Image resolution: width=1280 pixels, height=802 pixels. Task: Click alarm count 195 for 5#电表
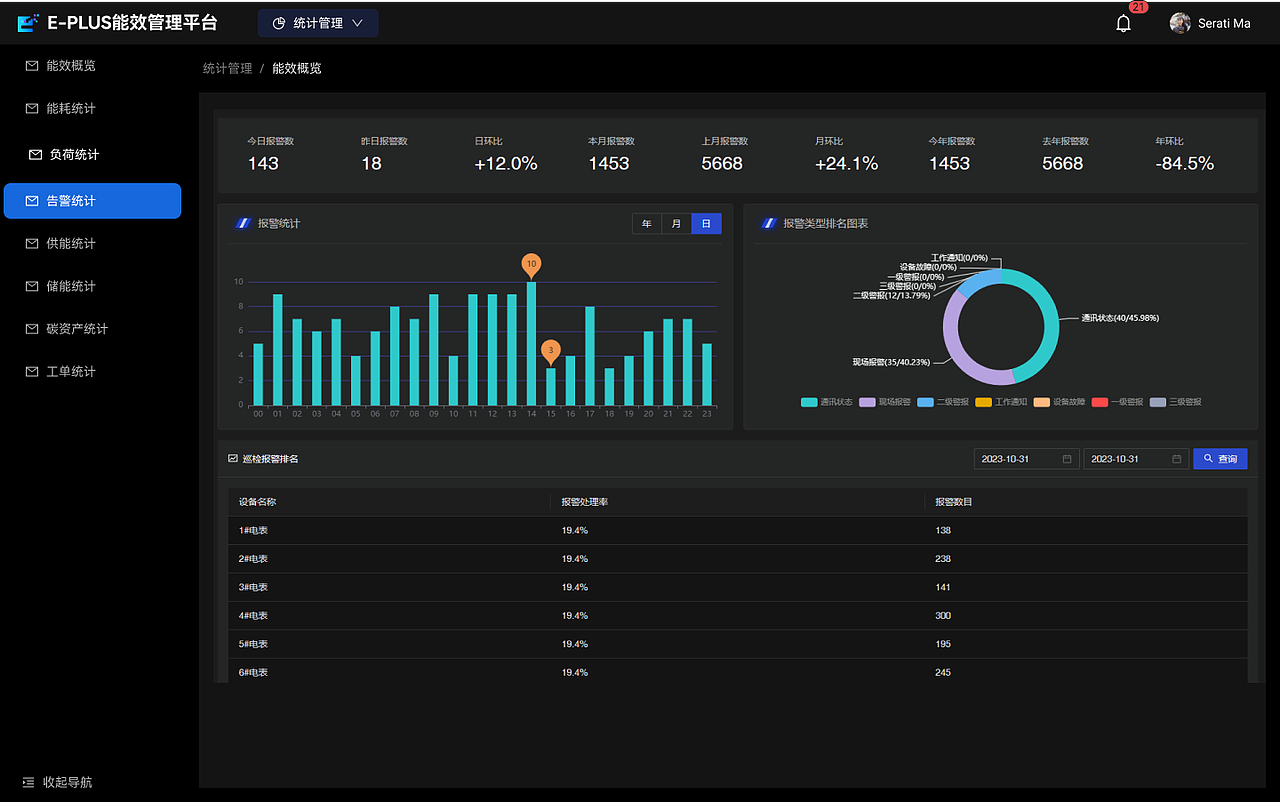click(x=943, y=644)
